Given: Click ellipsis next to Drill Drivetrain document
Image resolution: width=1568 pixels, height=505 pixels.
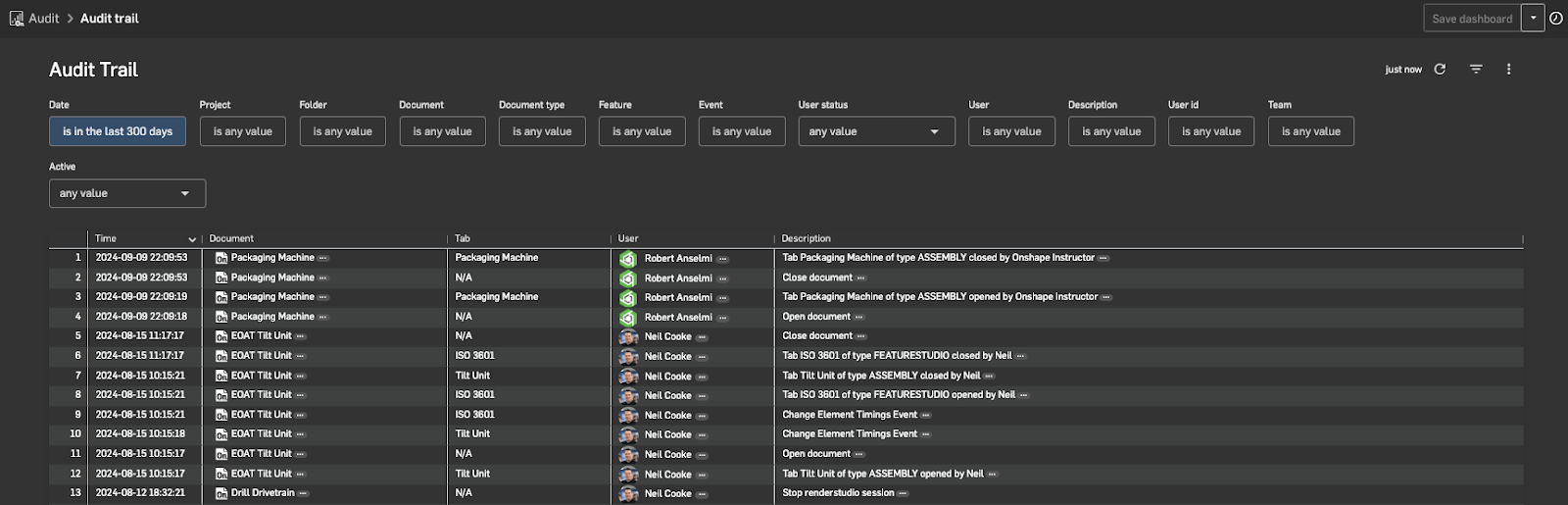Looking at the screenshot, I should [303, 493].
